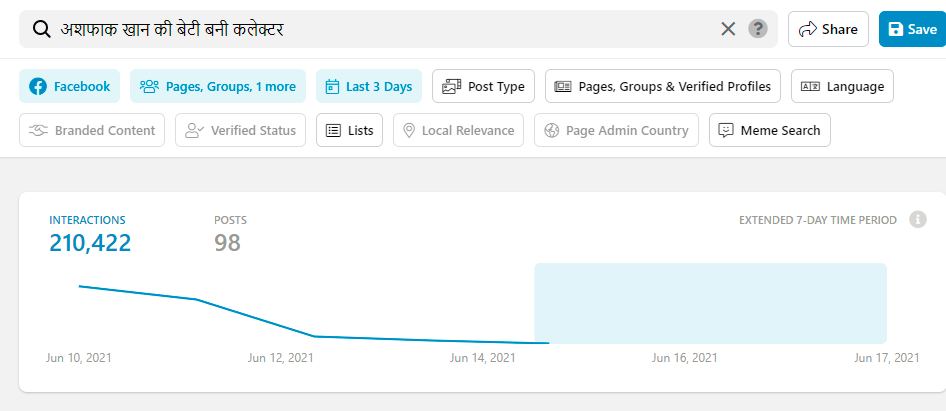Open the Last 3 Days date filter
This screenshot has width=946, height=411.
[369, 86]
